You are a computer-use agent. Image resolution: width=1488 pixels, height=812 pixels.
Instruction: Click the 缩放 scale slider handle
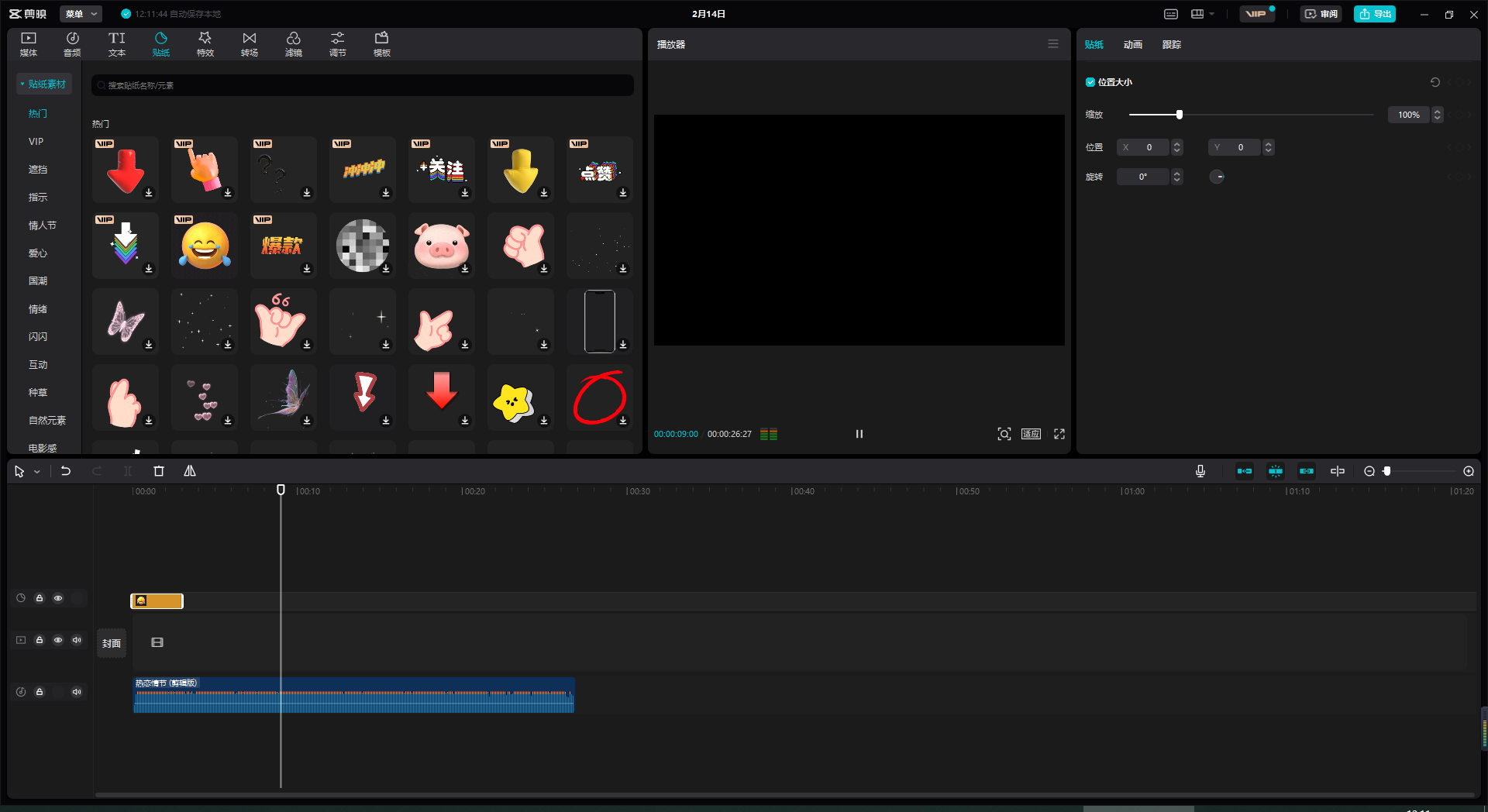click(x=1180, y=115)
